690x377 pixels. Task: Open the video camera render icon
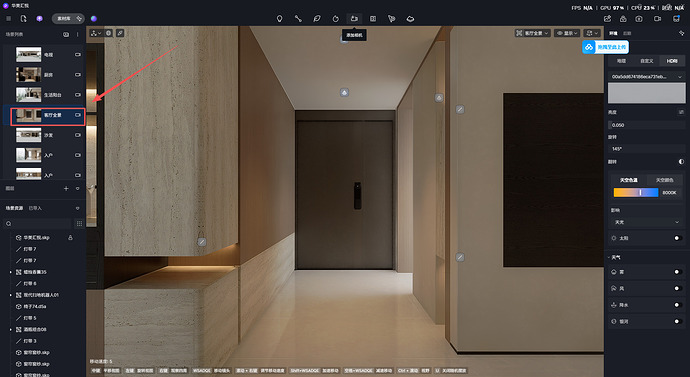657,18
